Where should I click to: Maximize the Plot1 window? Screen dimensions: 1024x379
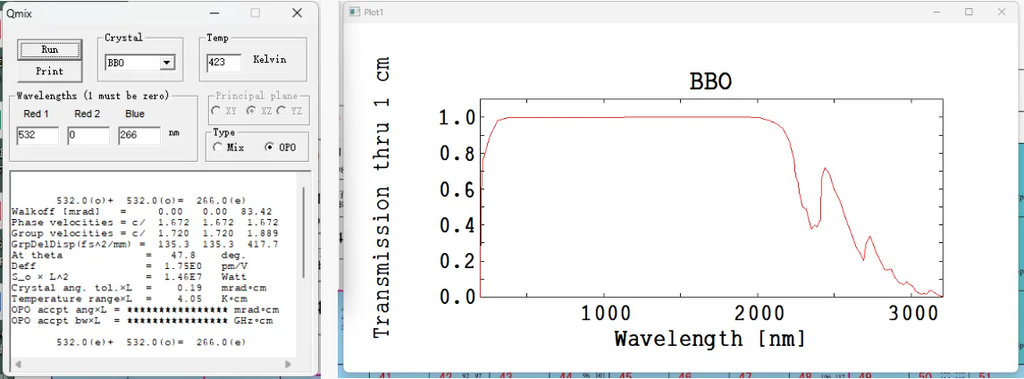969,12
